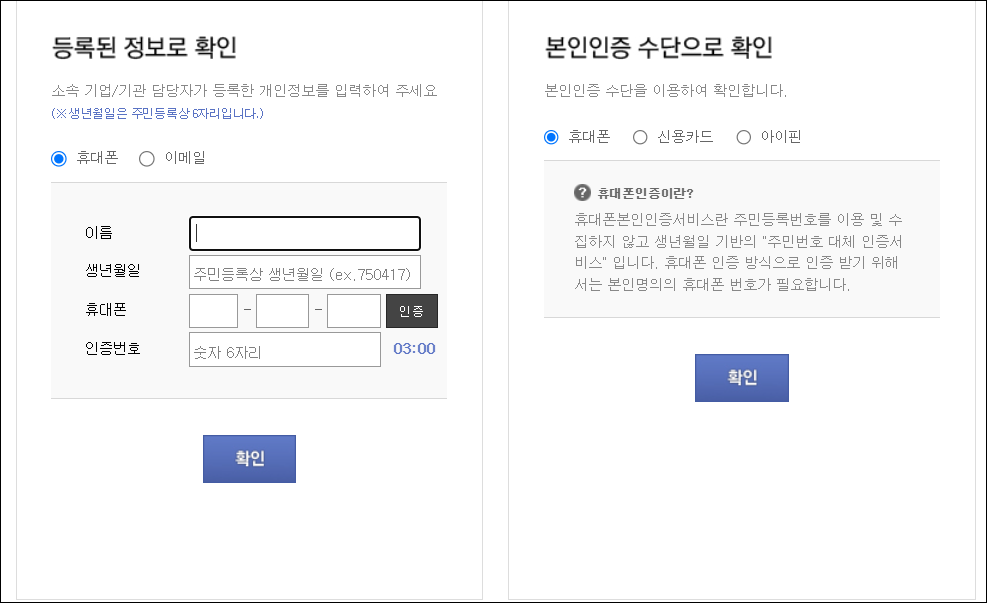The image size is (987, 603).
Task: Switch verification method to 이메일
Action: point(147,157)
